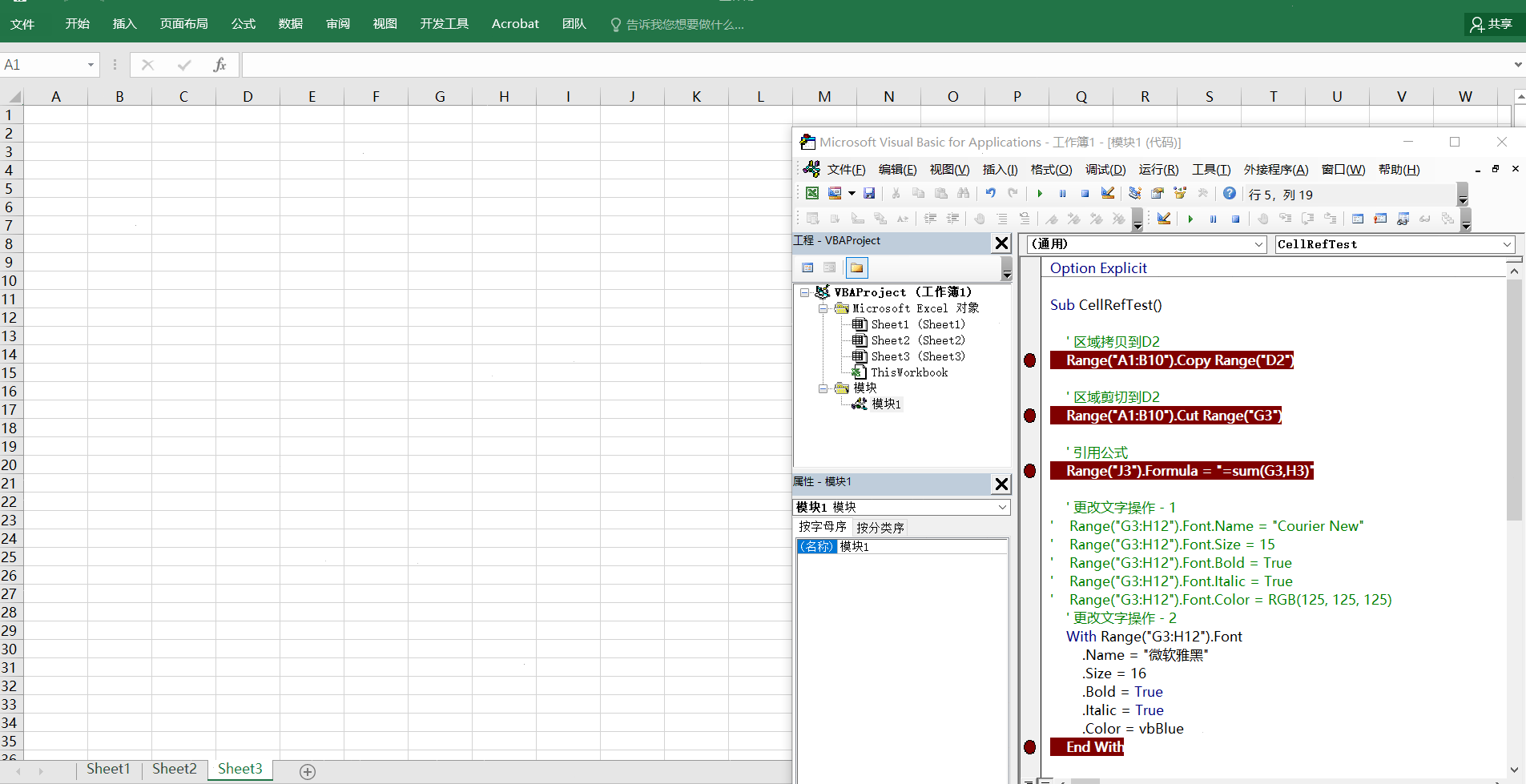Close the 属性 - 模块1 pane
The image size is (1526, 784).
pos(1001,484)
